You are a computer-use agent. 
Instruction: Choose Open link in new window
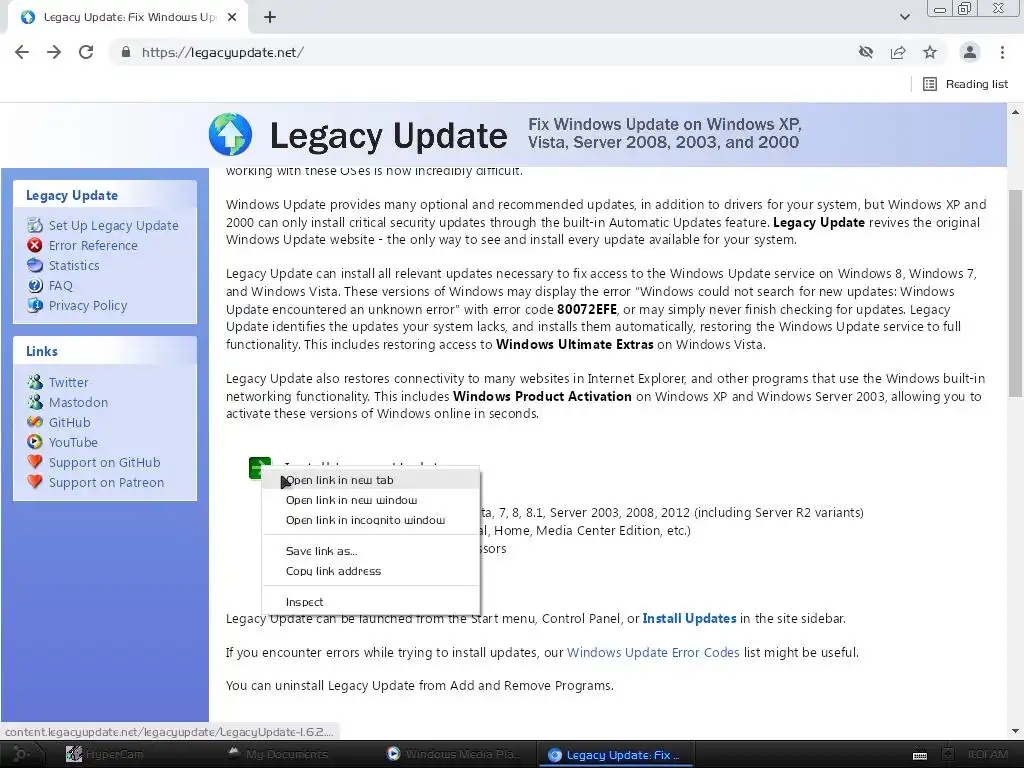[x=371, y=500]
